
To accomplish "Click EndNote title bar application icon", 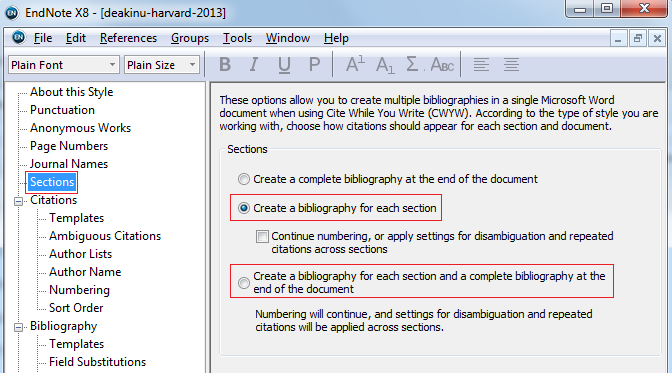I will [12, 13].
